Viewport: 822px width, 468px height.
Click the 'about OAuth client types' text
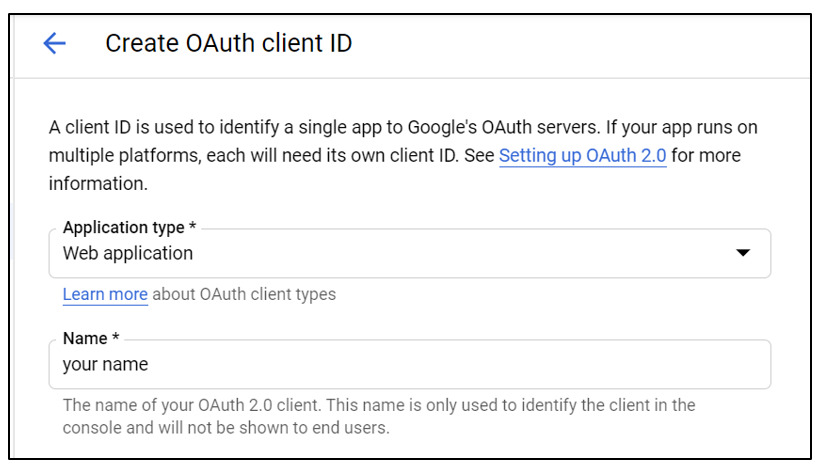click(x=244, y=294)
